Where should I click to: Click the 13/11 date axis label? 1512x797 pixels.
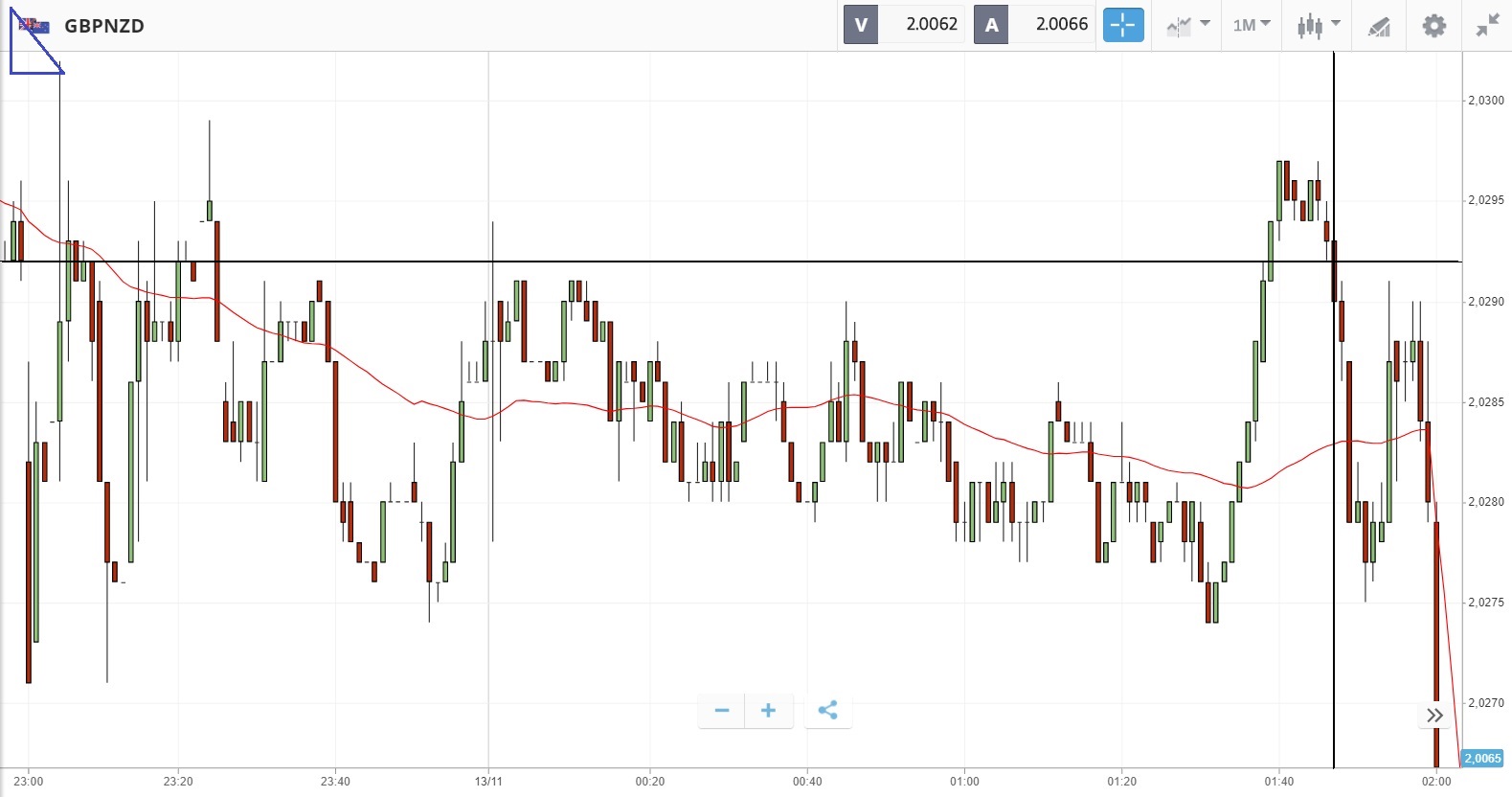488,782
